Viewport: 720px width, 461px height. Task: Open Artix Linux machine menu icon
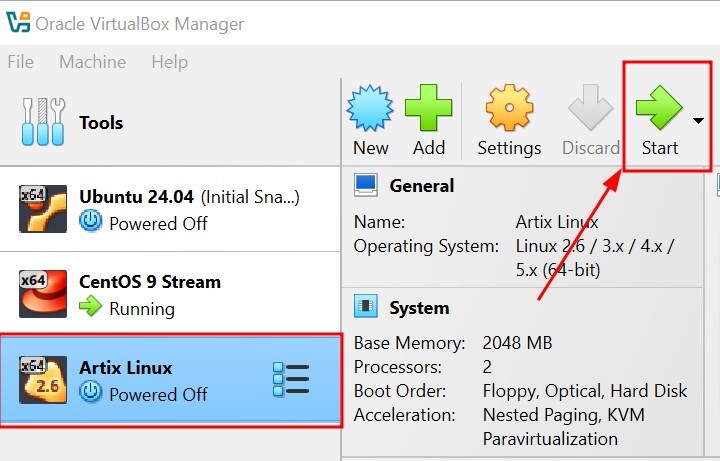(x=291, y=380)
